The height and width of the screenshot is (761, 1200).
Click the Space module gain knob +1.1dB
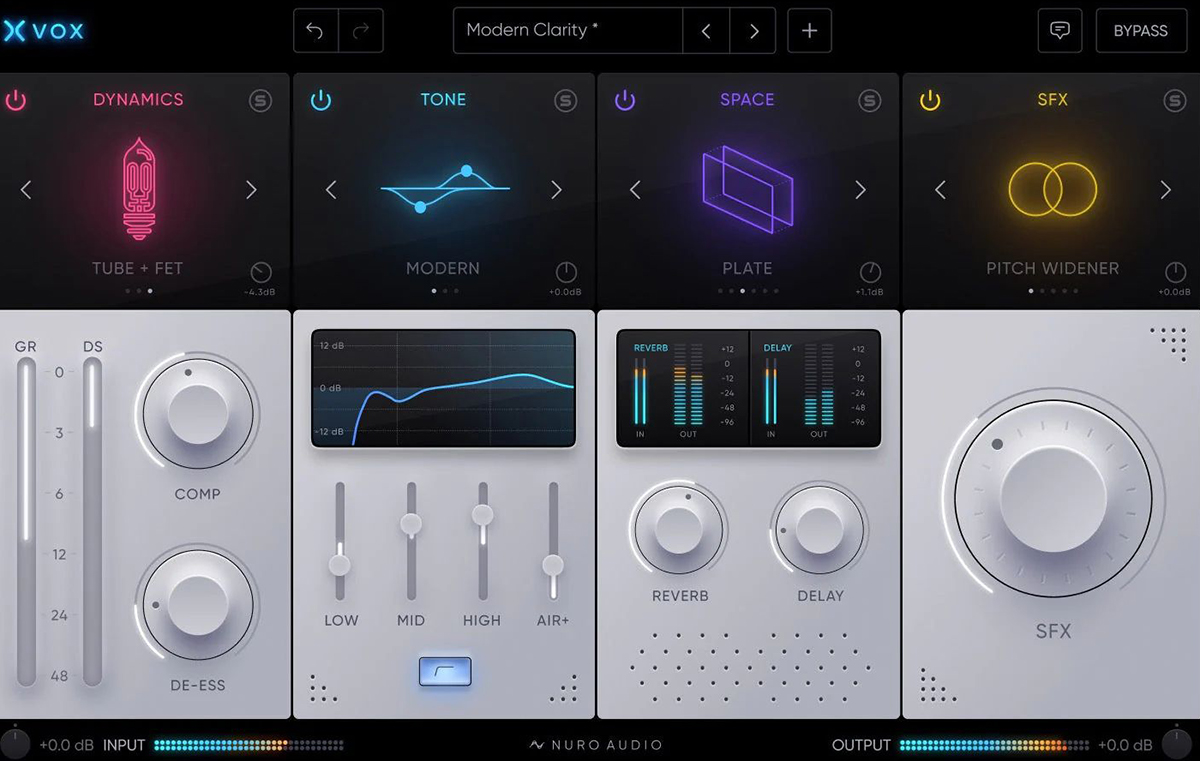870,272
